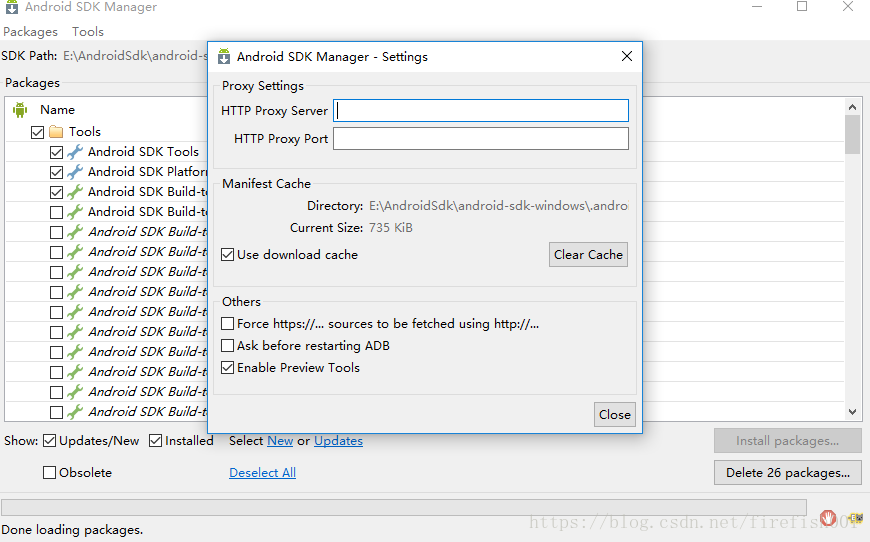Click SDK Manager icon in Settings title bar

point(224,56)
